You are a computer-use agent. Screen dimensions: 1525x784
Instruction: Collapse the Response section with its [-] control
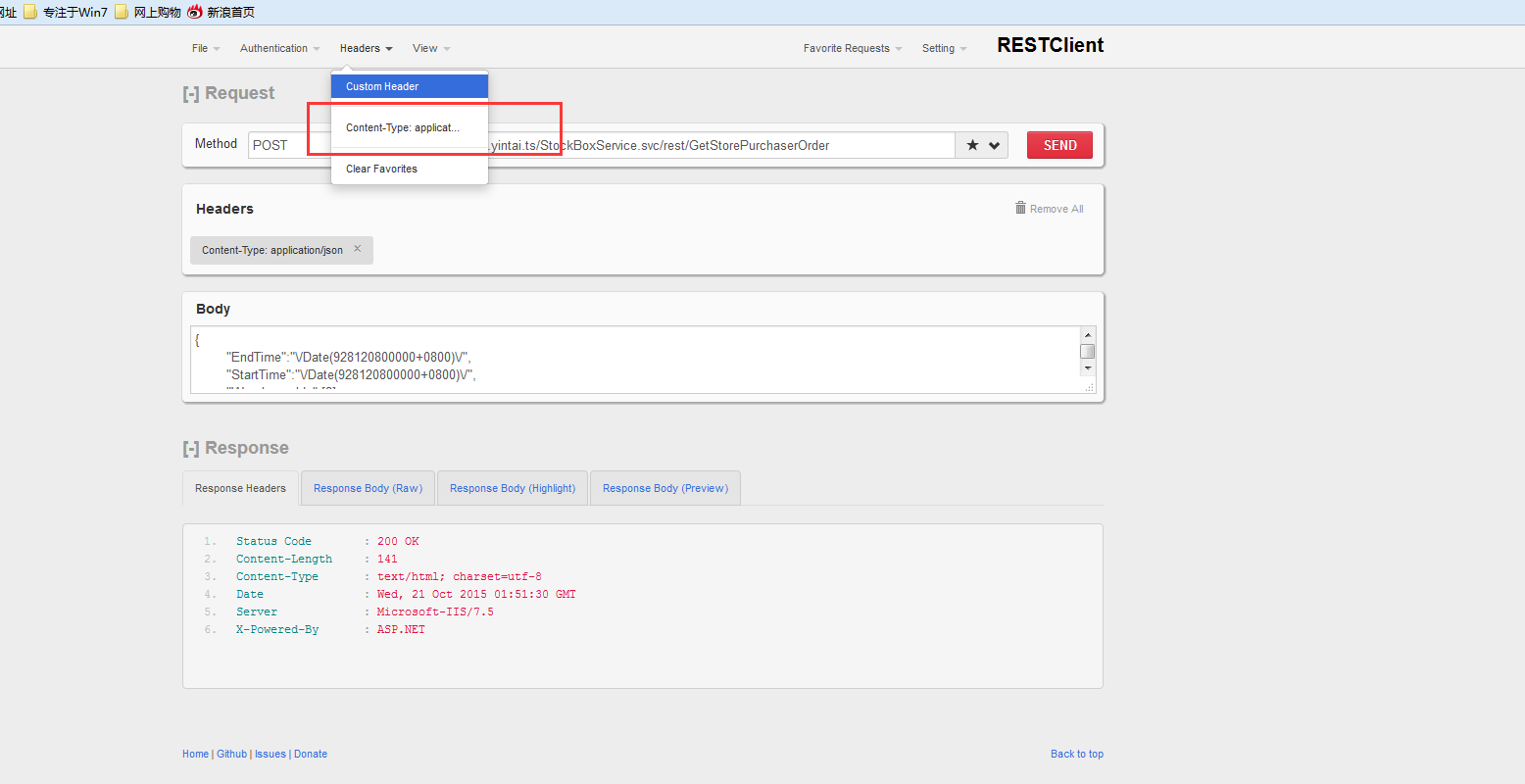tap(189, 448)
